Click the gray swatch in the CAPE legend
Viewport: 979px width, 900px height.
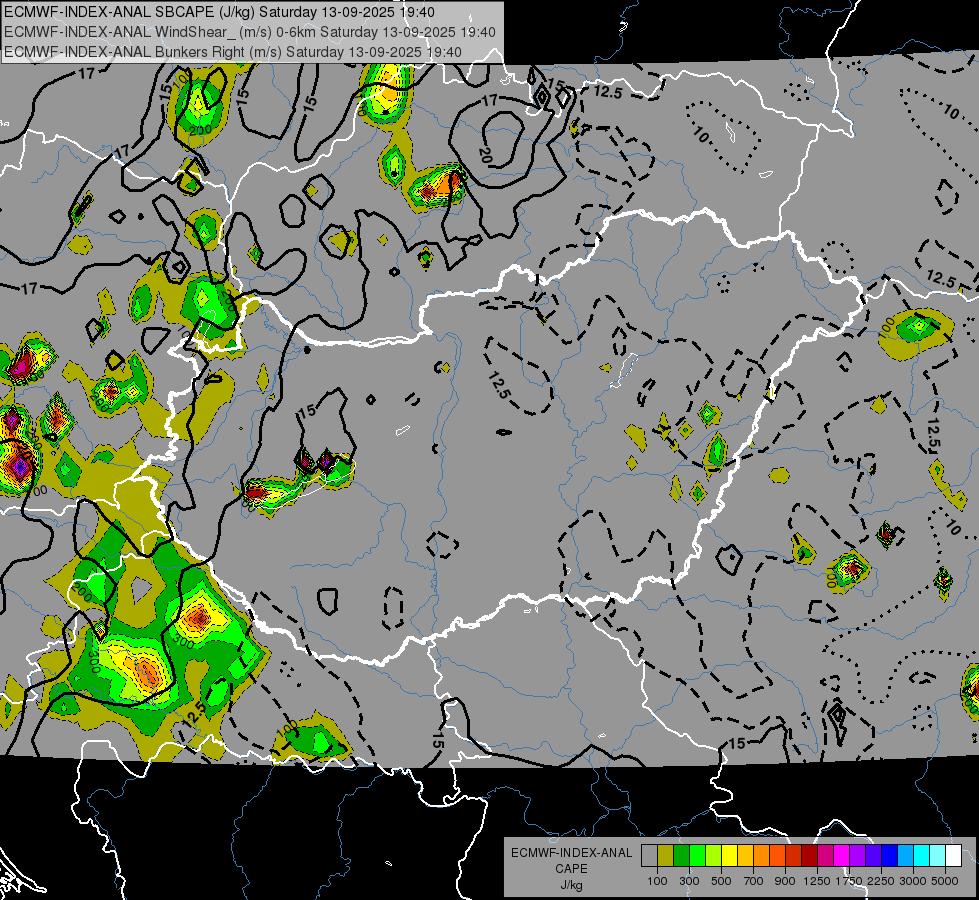pyautogui.click(x=649, y=856)
